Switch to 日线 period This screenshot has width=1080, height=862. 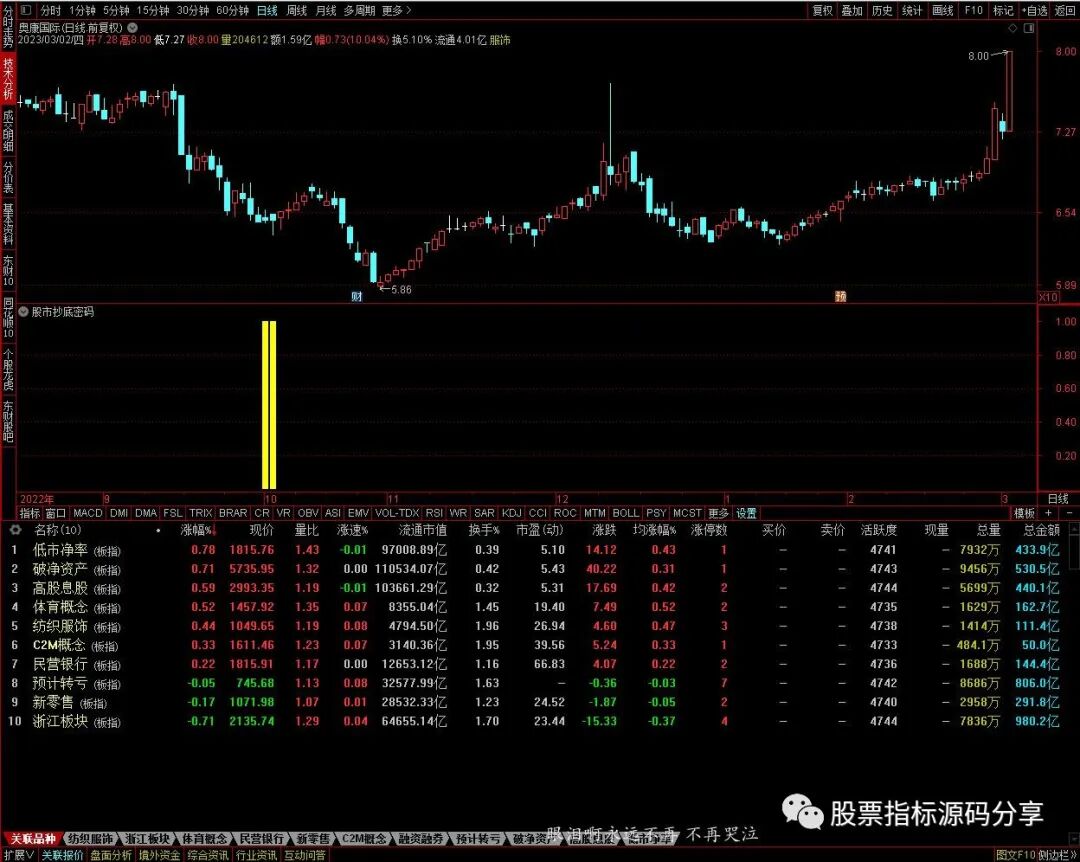point(267,11)
